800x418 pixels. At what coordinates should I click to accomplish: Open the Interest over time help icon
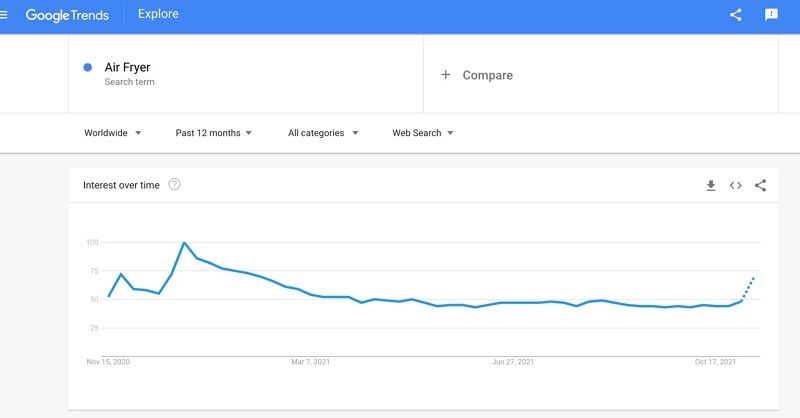pos(174,184)
